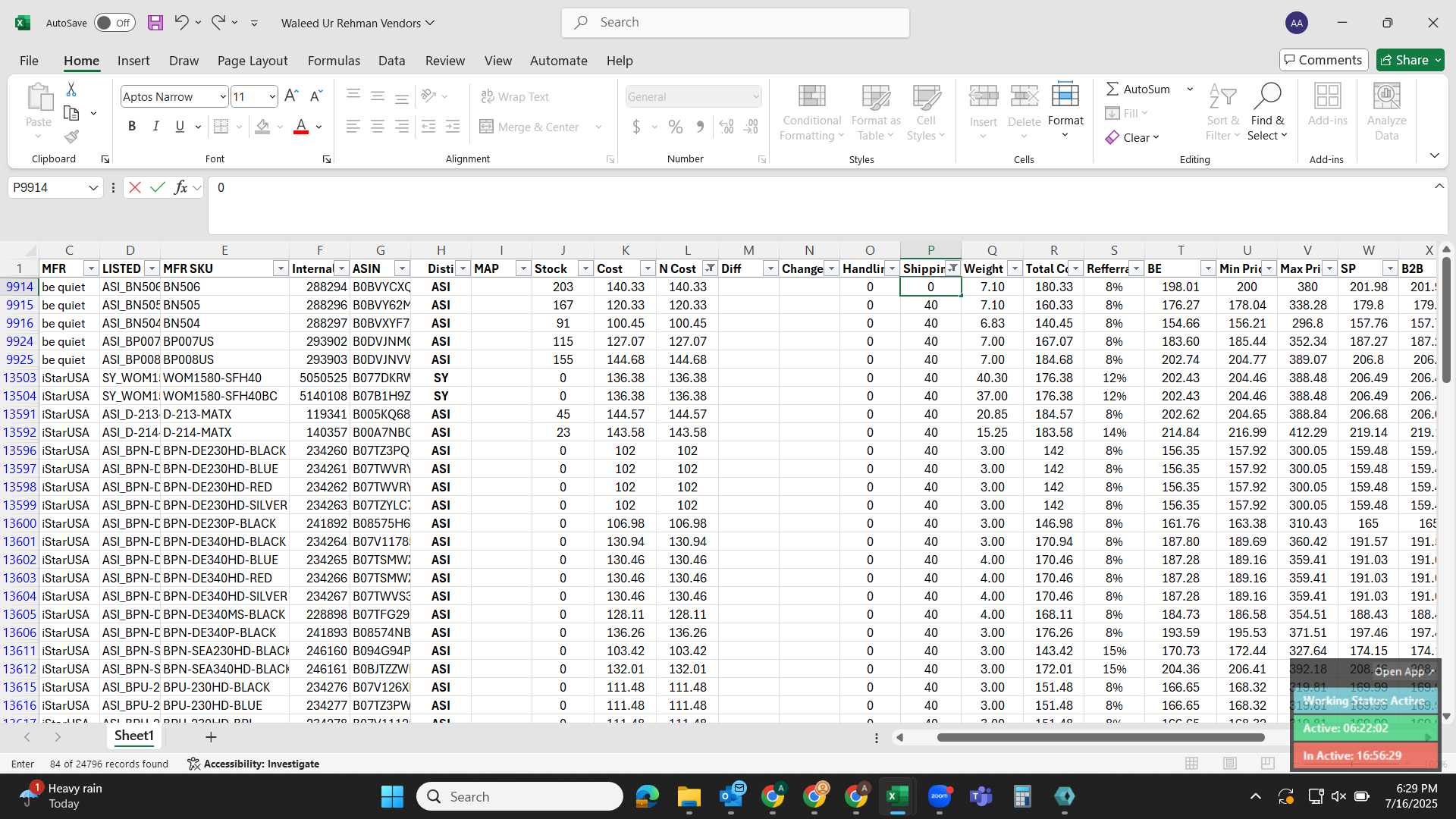This screenshot has width=1456, height=819.
Task: Click the Share button
Action: point(1410,60)
